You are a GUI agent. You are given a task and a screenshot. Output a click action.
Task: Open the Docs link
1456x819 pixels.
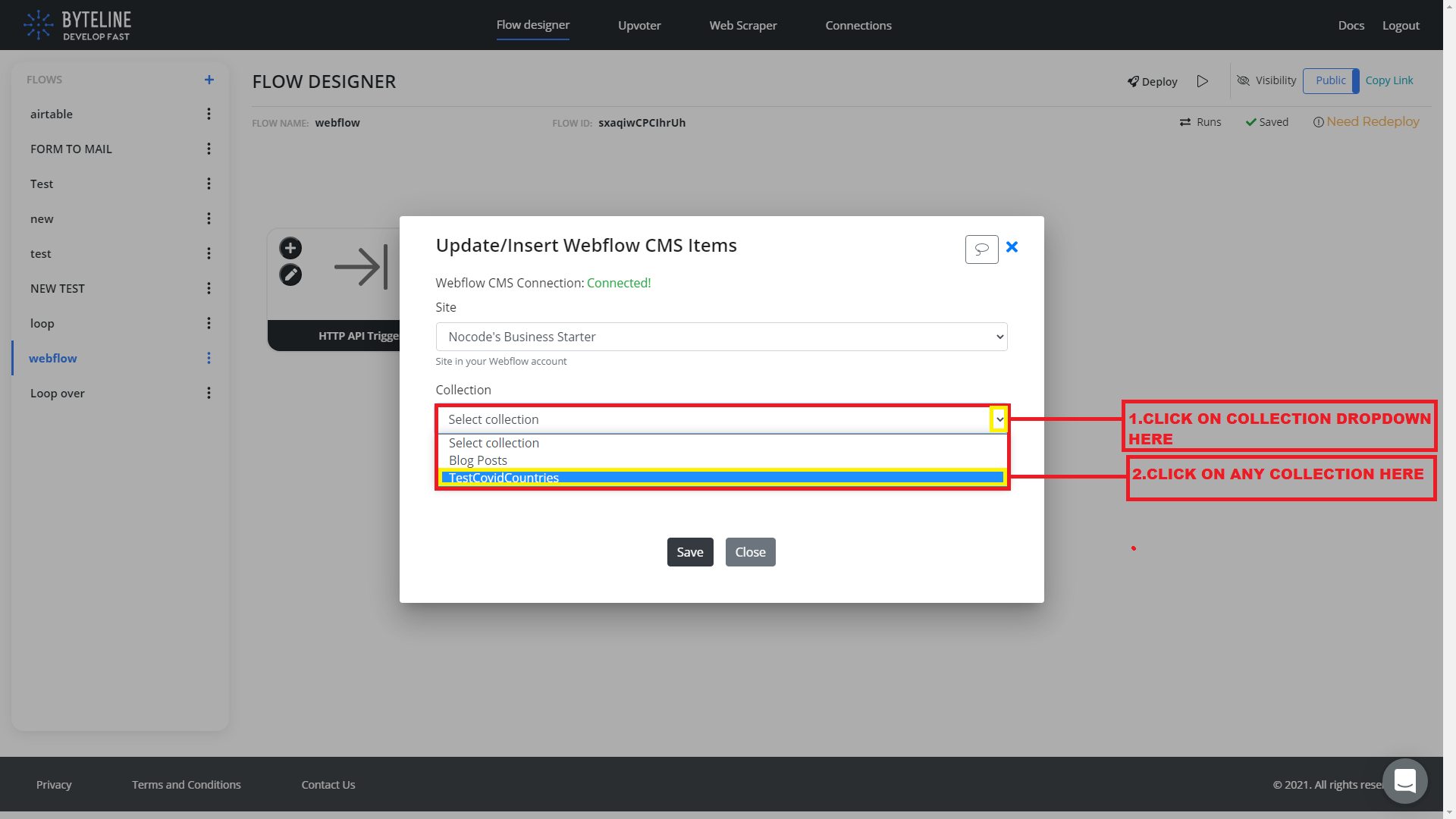pos(1351,26)
